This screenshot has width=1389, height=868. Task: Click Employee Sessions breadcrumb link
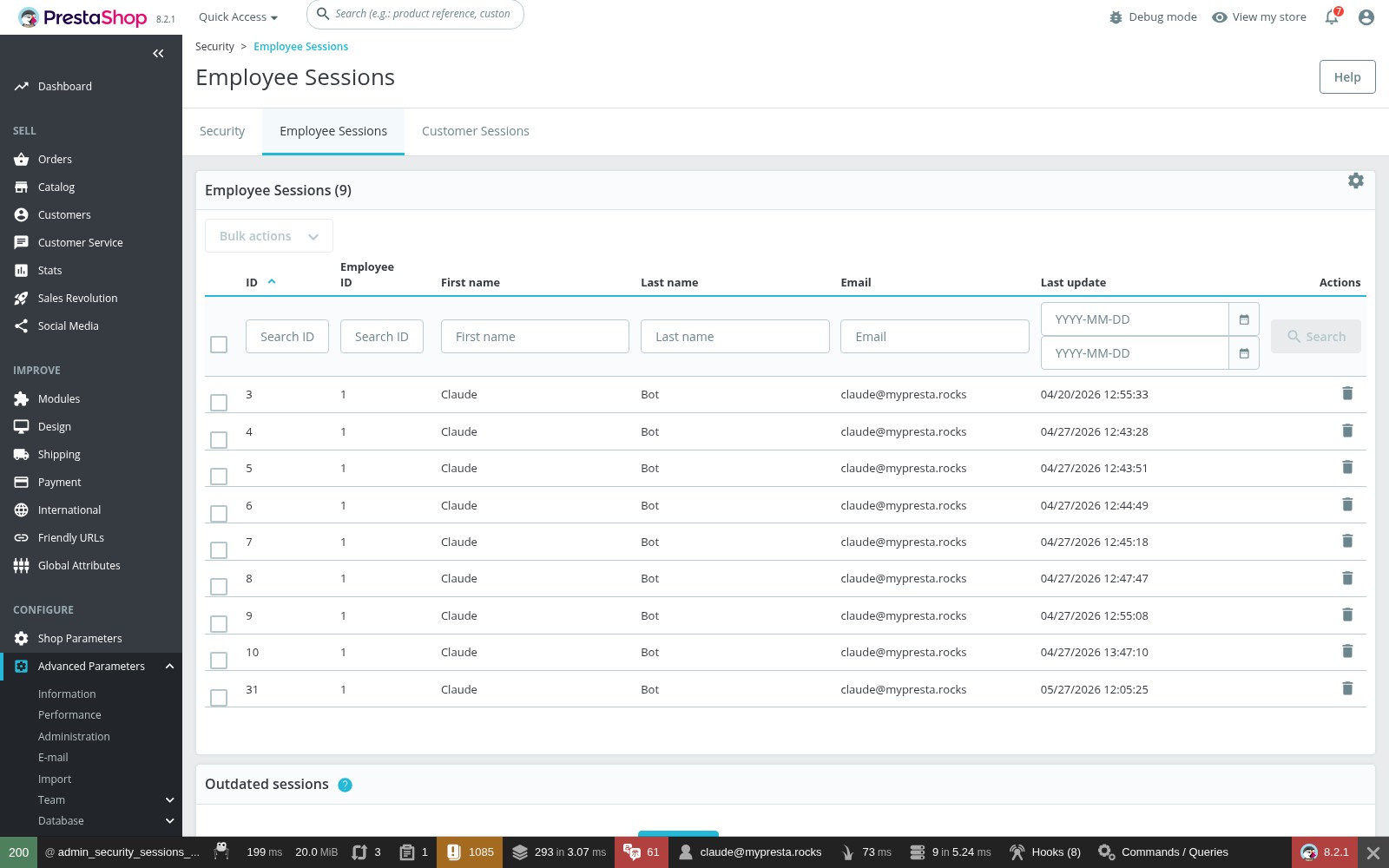(x=300, y=47)
